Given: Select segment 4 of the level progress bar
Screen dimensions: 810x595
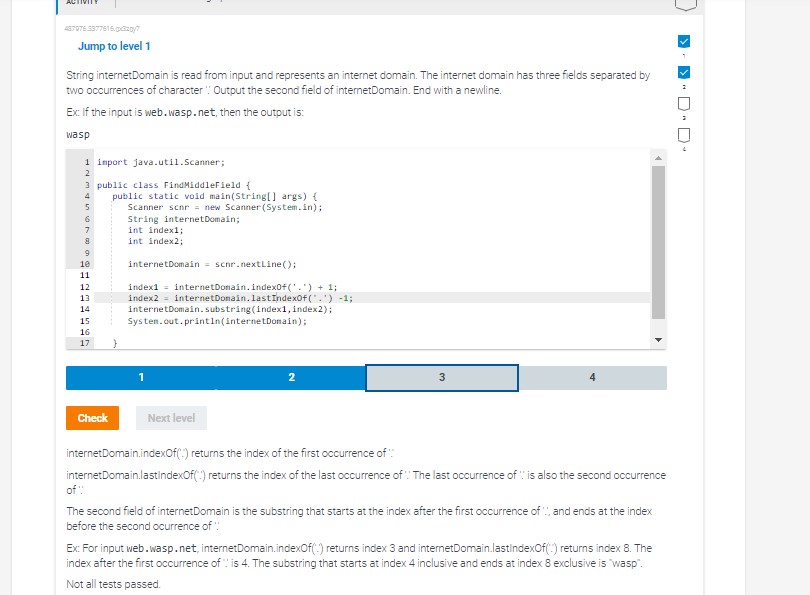Looking at the screenshot, I should pos(591,378).
